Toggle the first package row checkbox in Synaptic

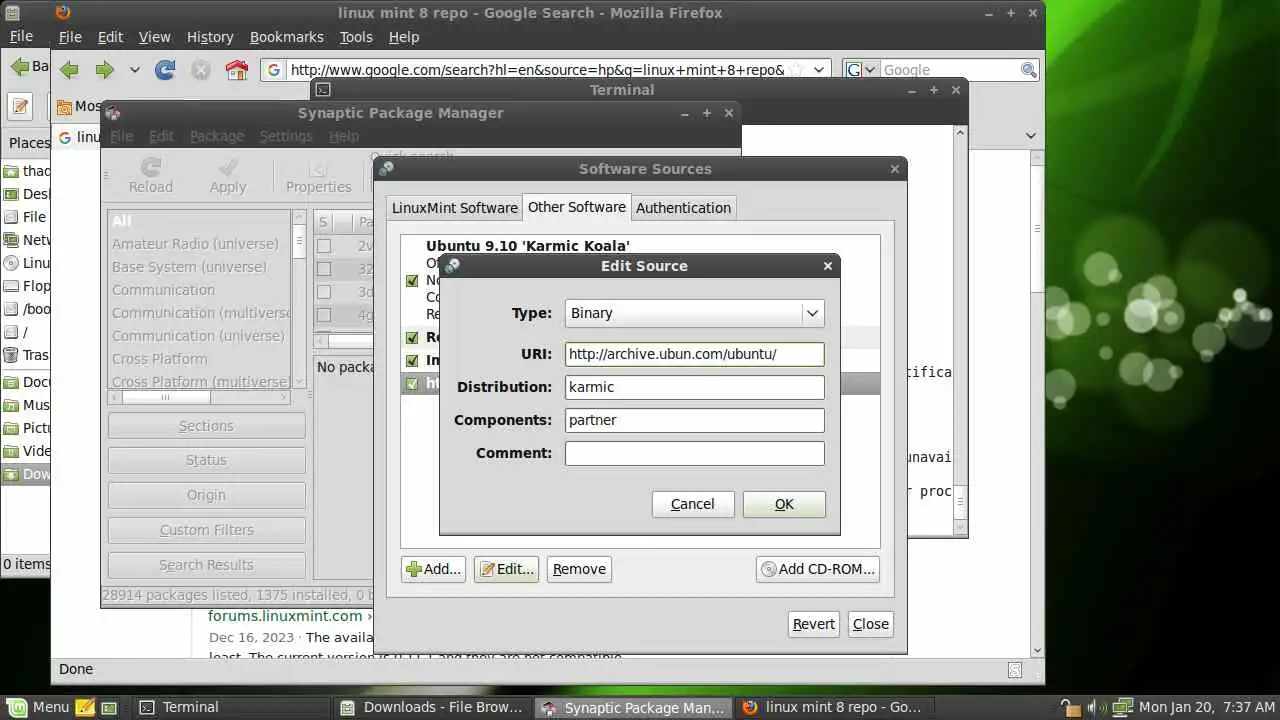tap(324, 245)
